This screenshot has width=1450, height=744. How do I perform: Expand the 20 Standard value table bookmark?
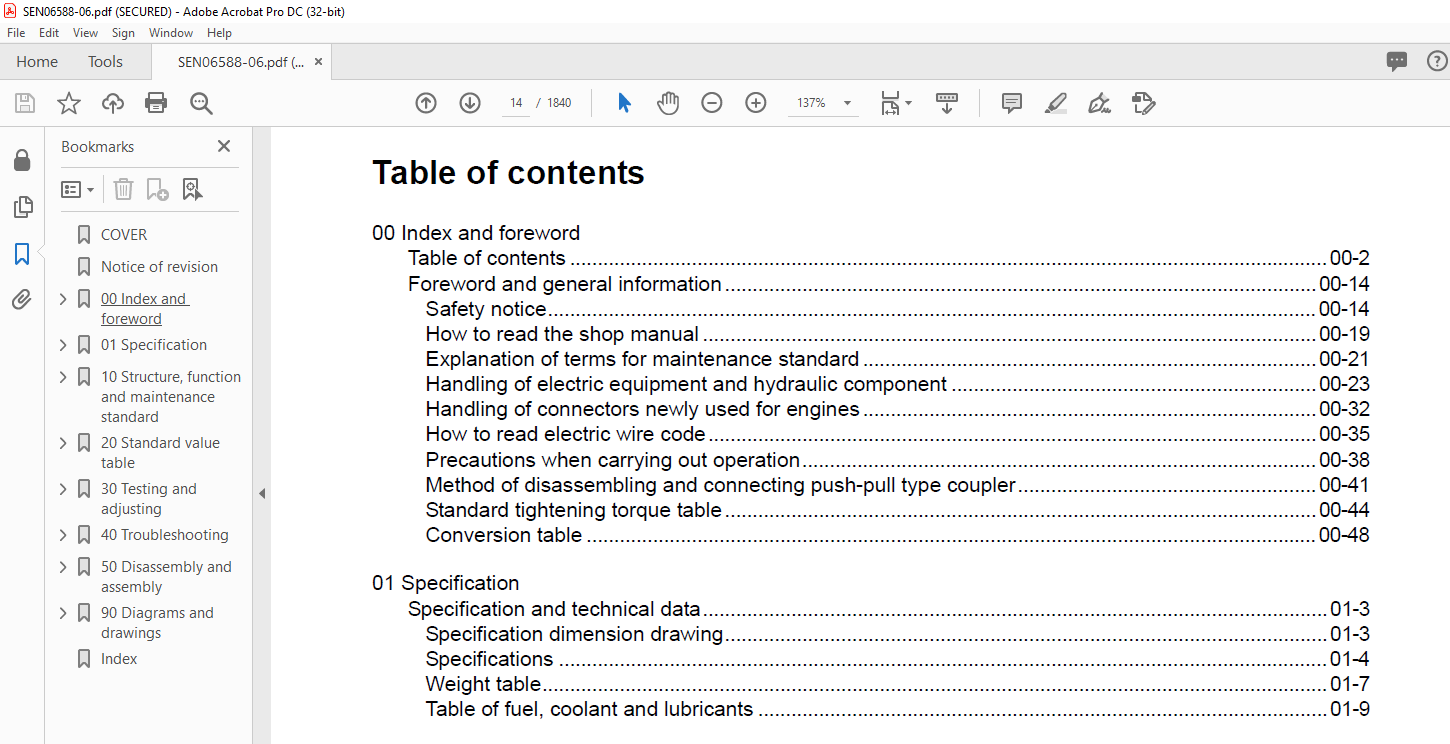coord(63,443)
